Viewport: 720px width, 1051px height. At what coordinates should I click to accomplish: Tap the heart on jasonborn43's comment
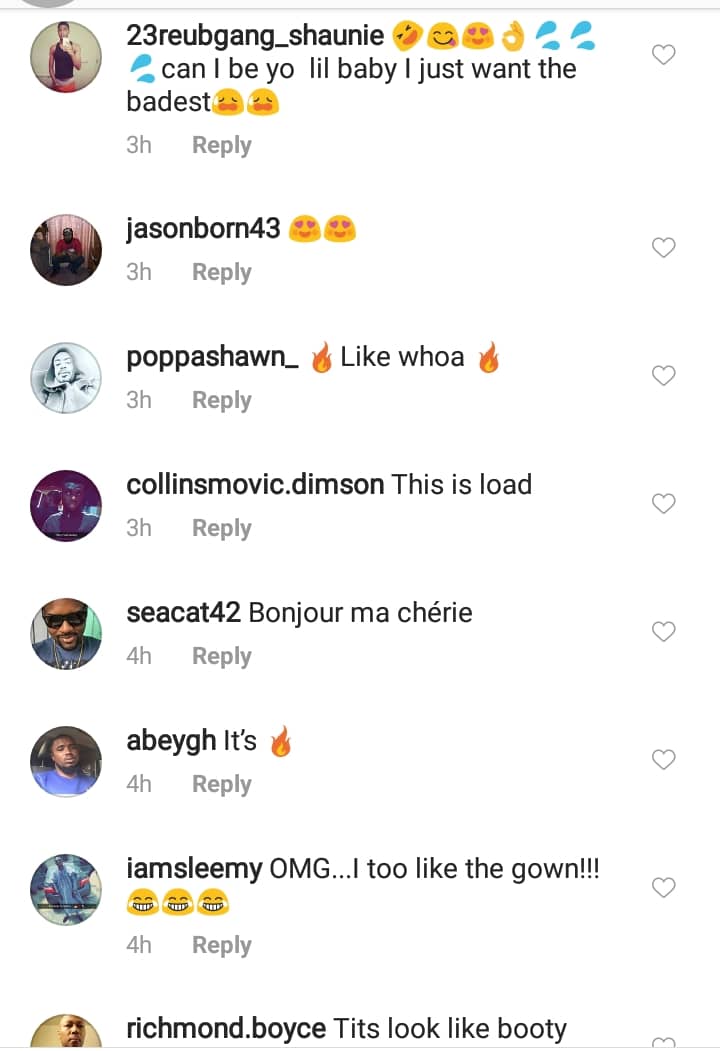[x=664, y=247]
